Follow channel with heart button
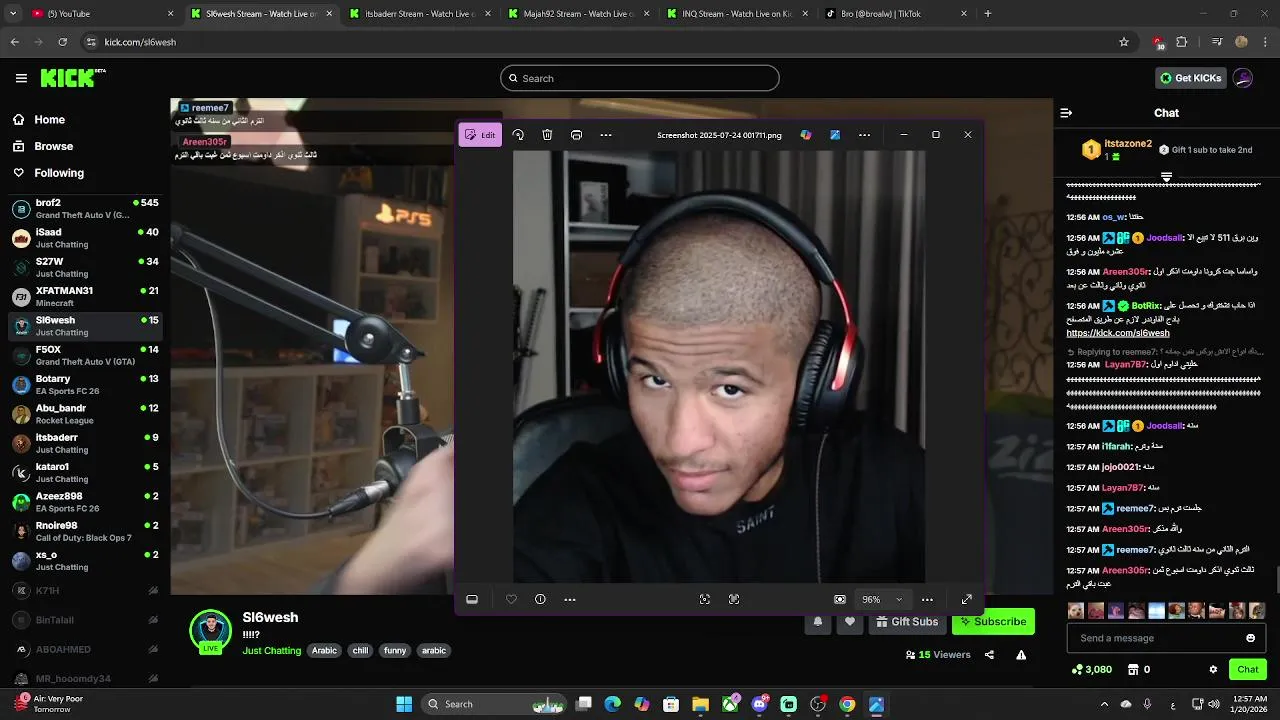The height and width of the screenshot is (720, 1280). 850,621
